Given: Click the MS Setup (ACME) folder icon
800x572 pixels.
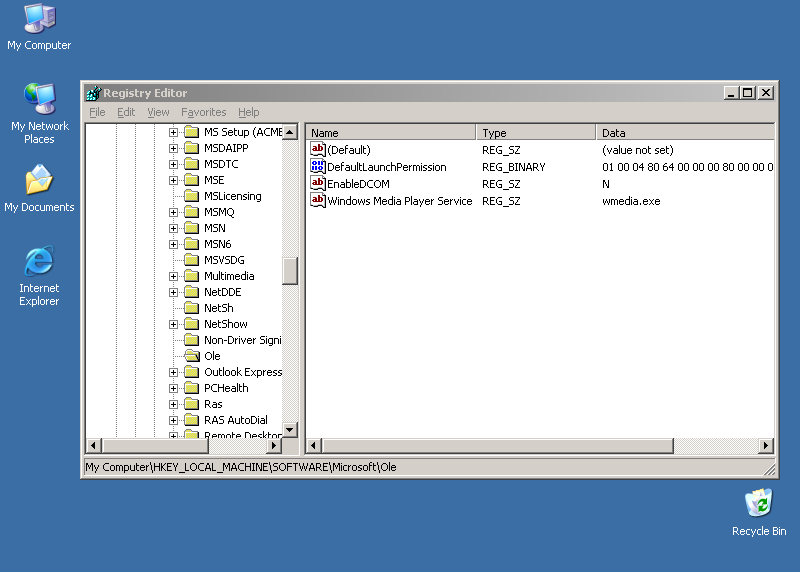Looking at the screenshot, I should tap(191, 132).
